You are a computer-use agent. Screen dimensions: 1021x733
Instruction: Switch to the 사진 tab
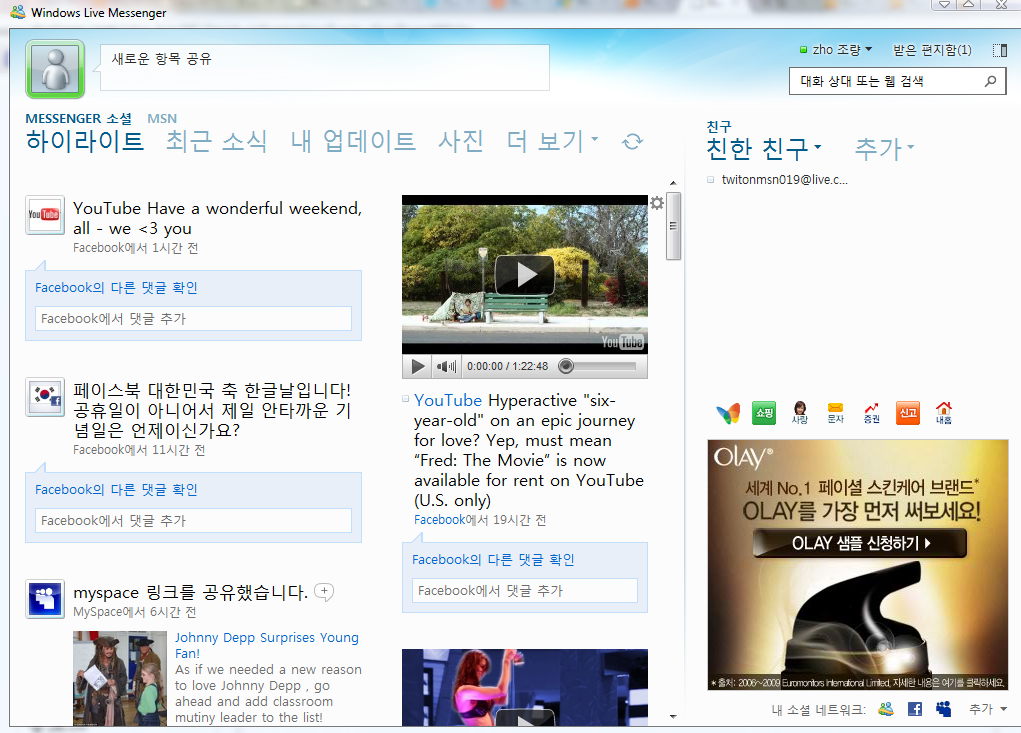(461, 141)
